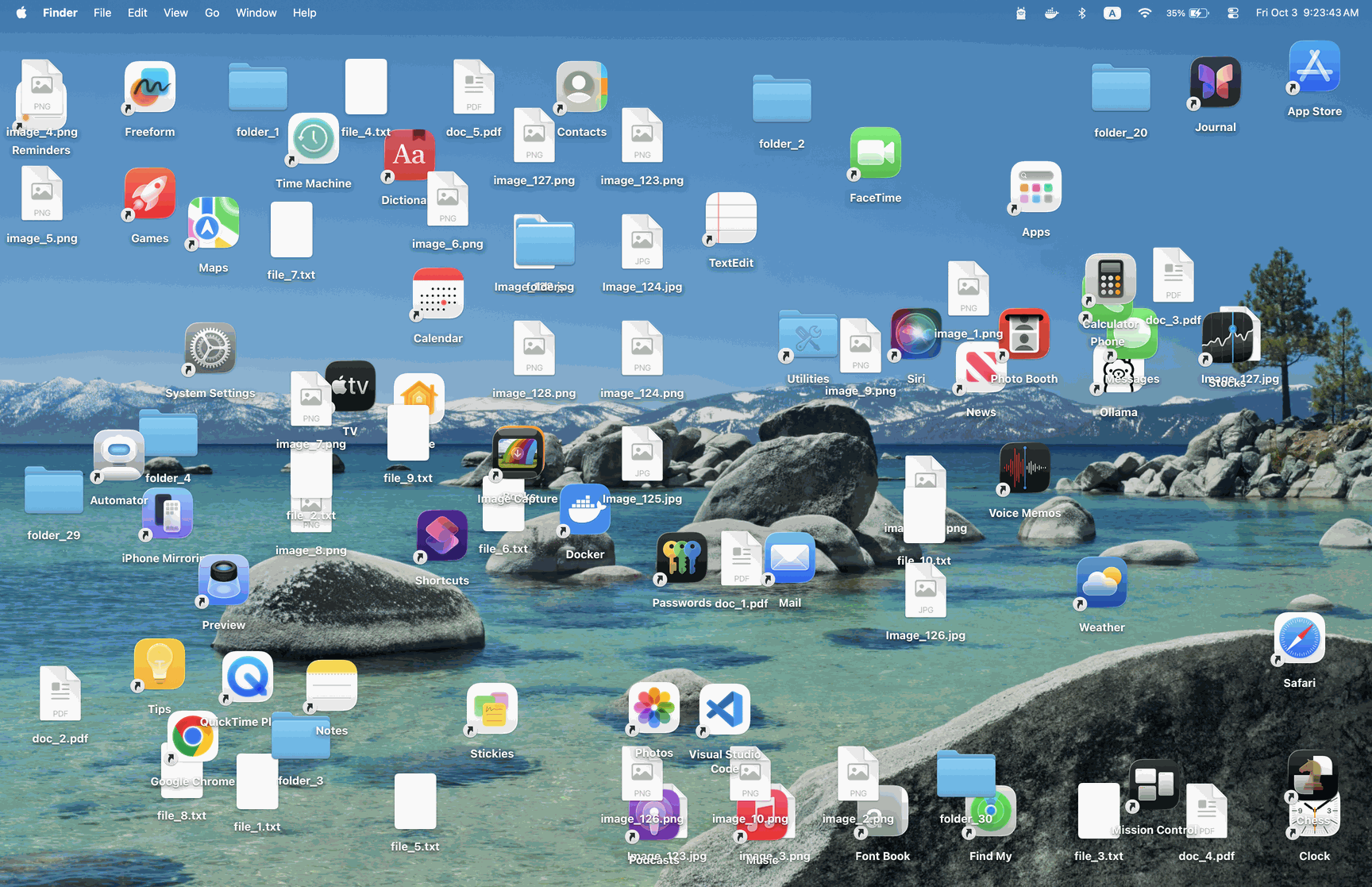The image size is (1372, 887).
Task: Select the System Settings gear icon
Action: pyautogui.click(x=210, y=349)
